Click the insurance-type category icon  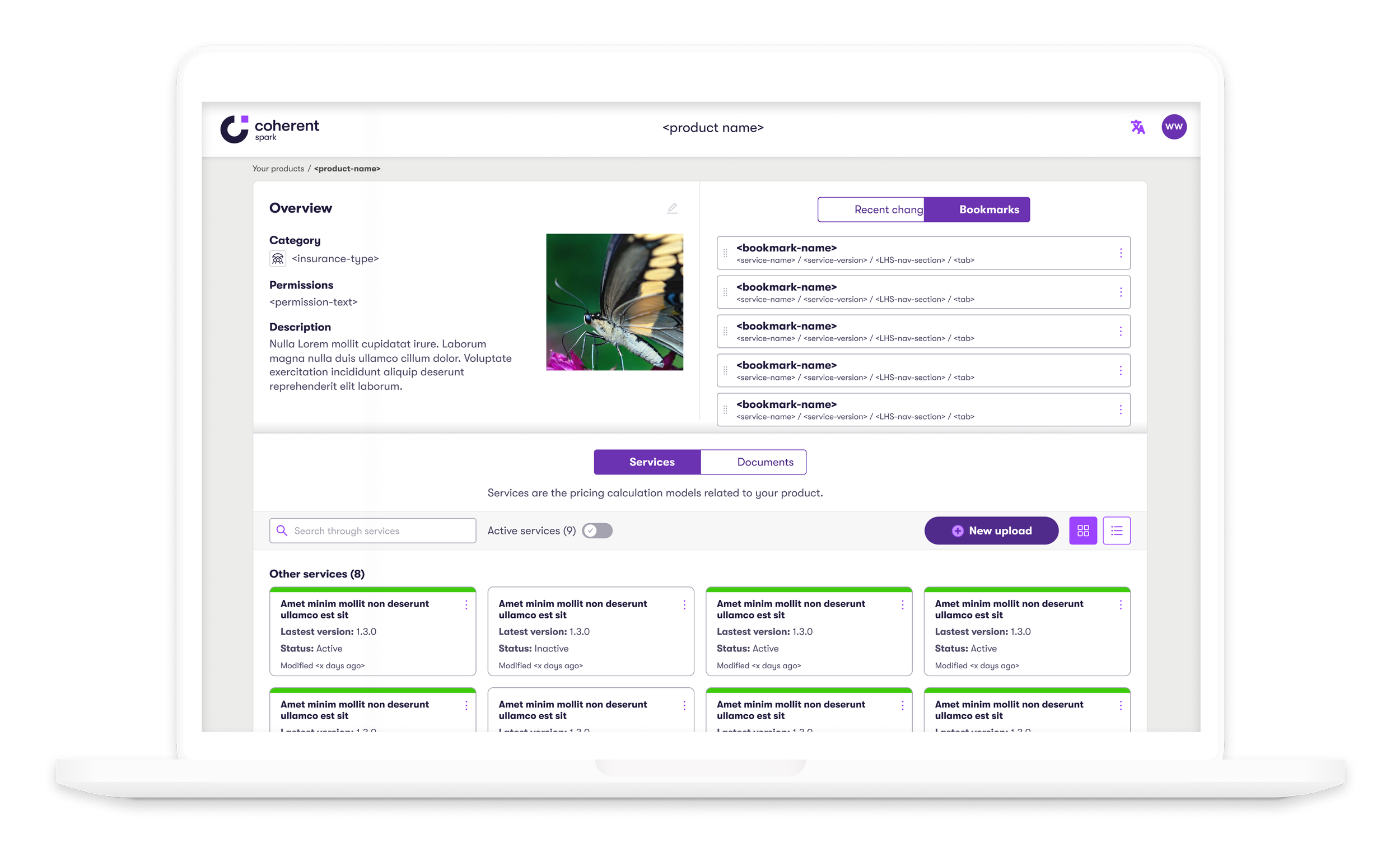278,259
